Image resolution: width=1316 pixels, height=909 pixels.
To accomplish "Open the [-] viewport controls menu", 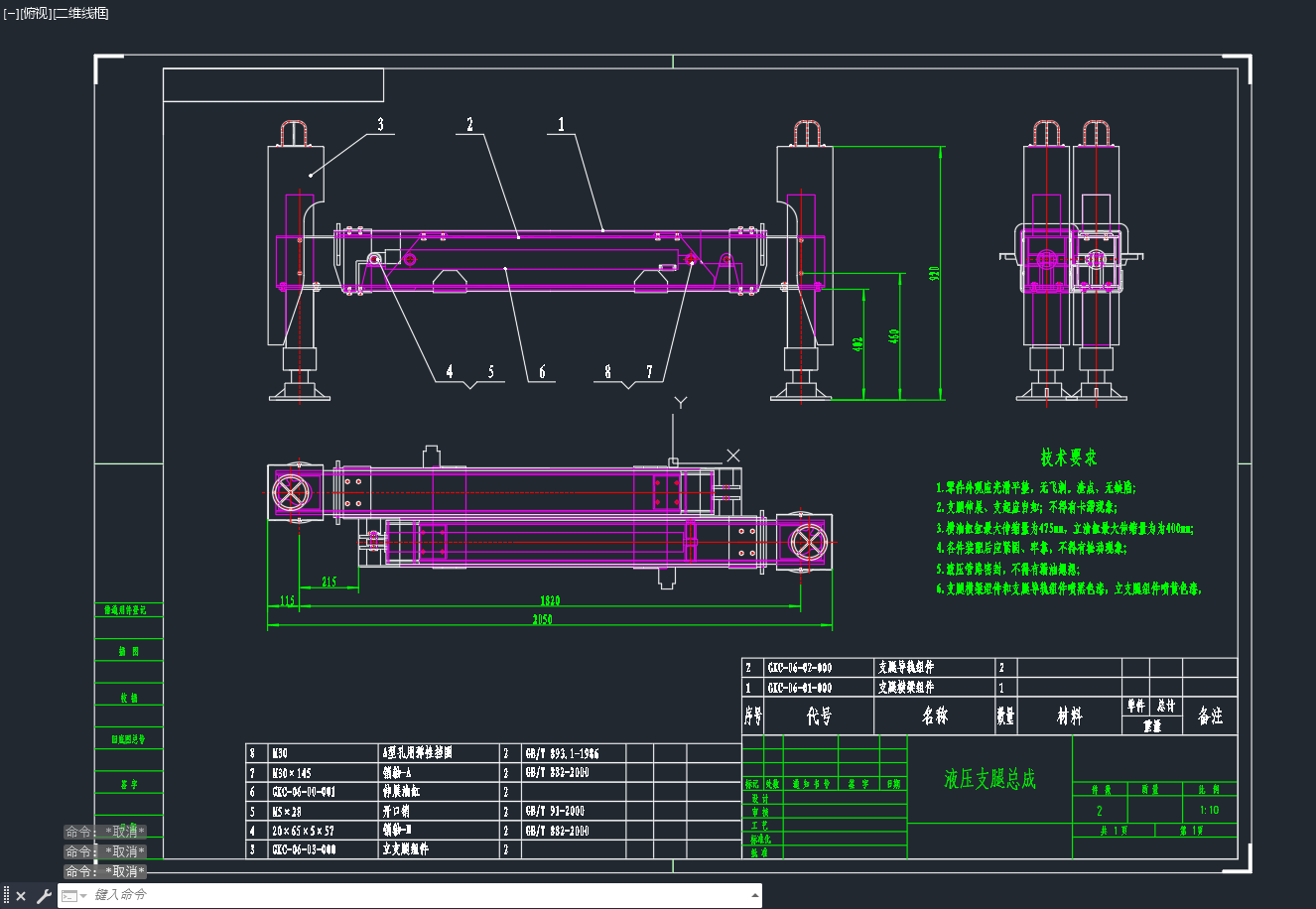I will 11,13.
